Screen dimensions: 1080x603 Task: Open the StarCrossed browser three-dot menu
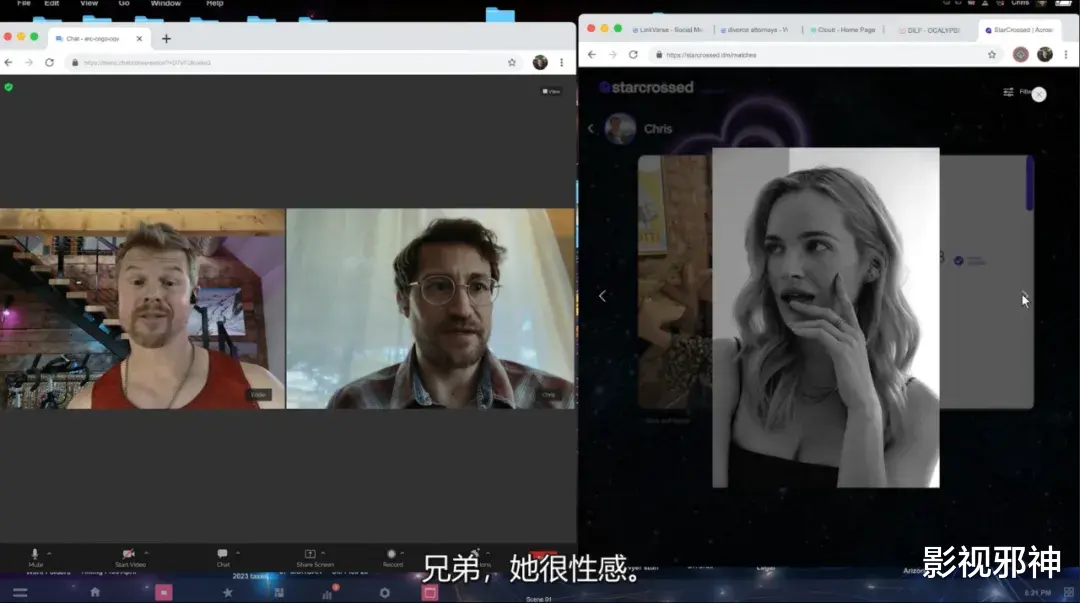(1066, 54)
